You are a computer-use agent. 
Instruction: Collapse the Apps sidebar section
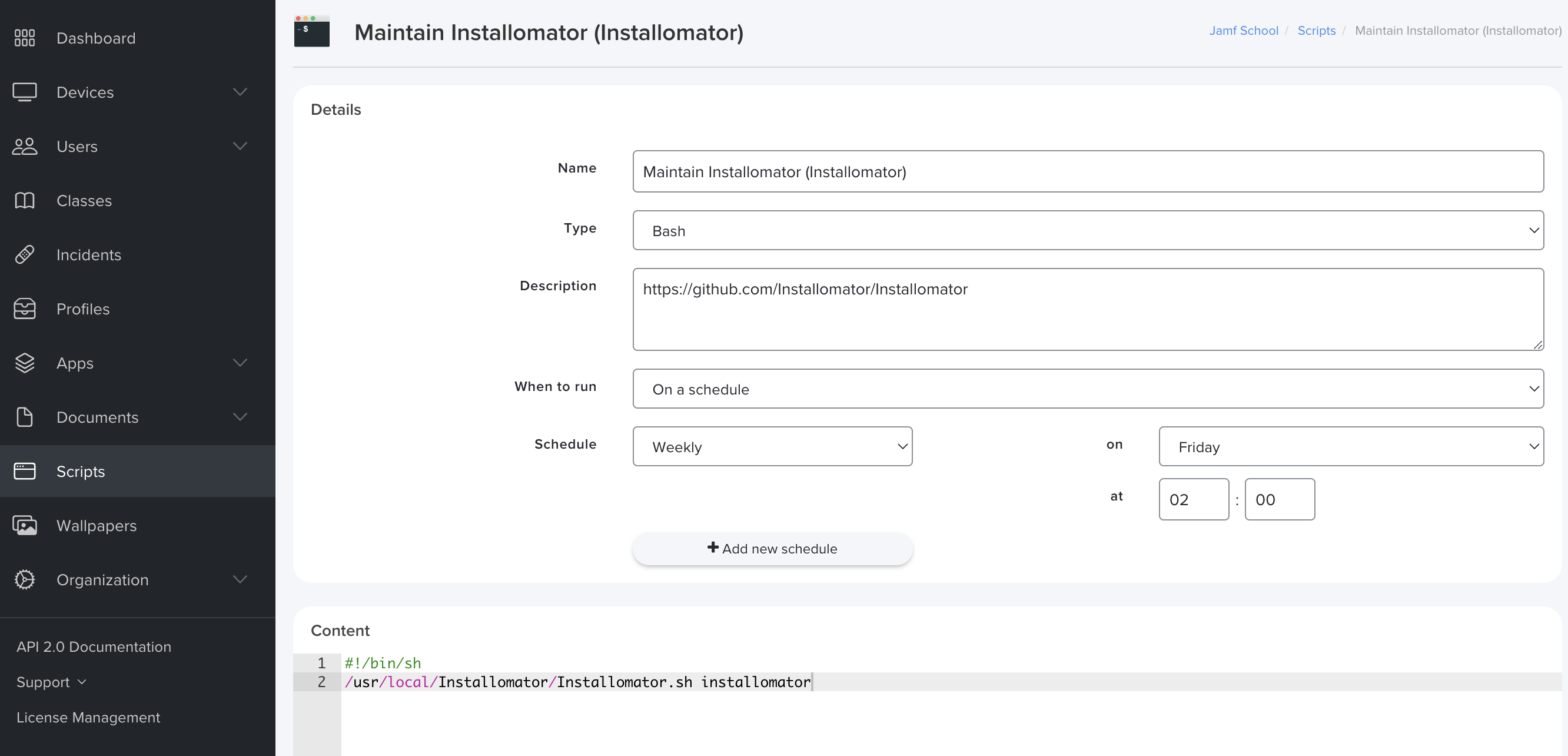click(240, 362)
